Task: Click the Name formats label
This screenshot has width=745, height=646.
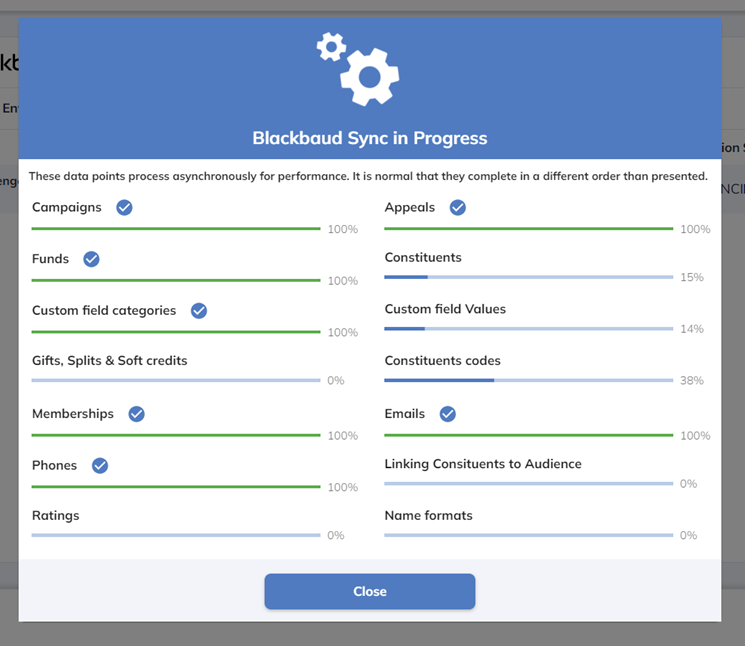Action: [x=428, y=516]
